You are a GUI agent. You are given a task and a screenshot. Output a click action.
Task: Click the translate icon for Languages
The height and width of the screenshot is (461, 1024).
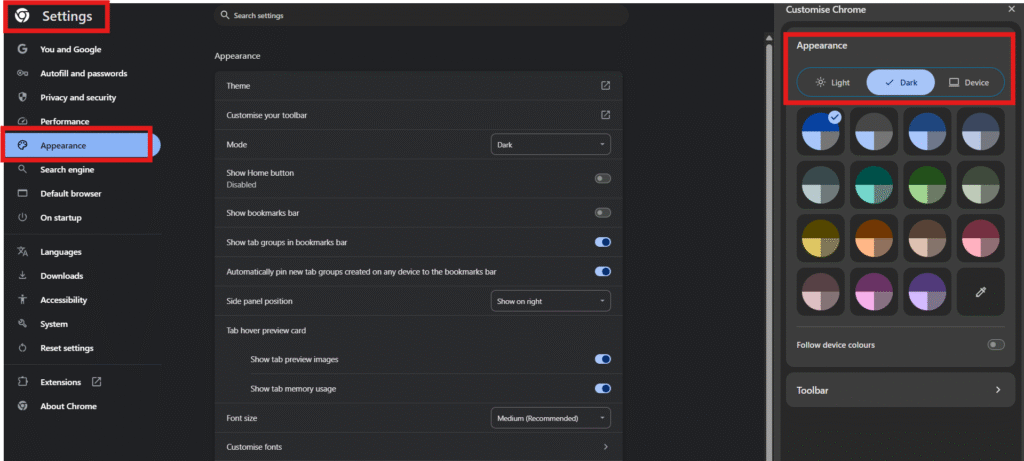pyautogui.click(x=22, y=251)
